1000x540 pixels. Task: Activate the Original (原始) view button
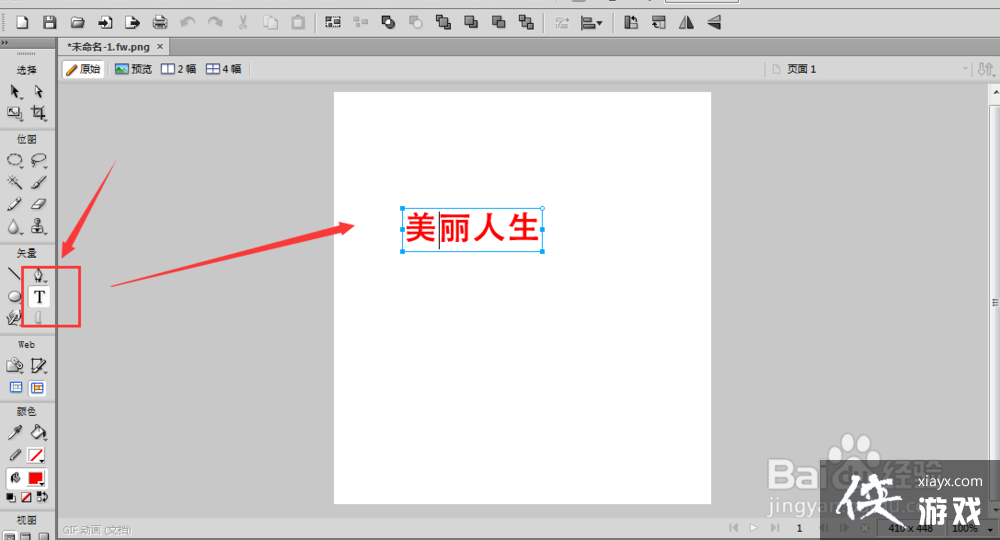click(83, 69)
